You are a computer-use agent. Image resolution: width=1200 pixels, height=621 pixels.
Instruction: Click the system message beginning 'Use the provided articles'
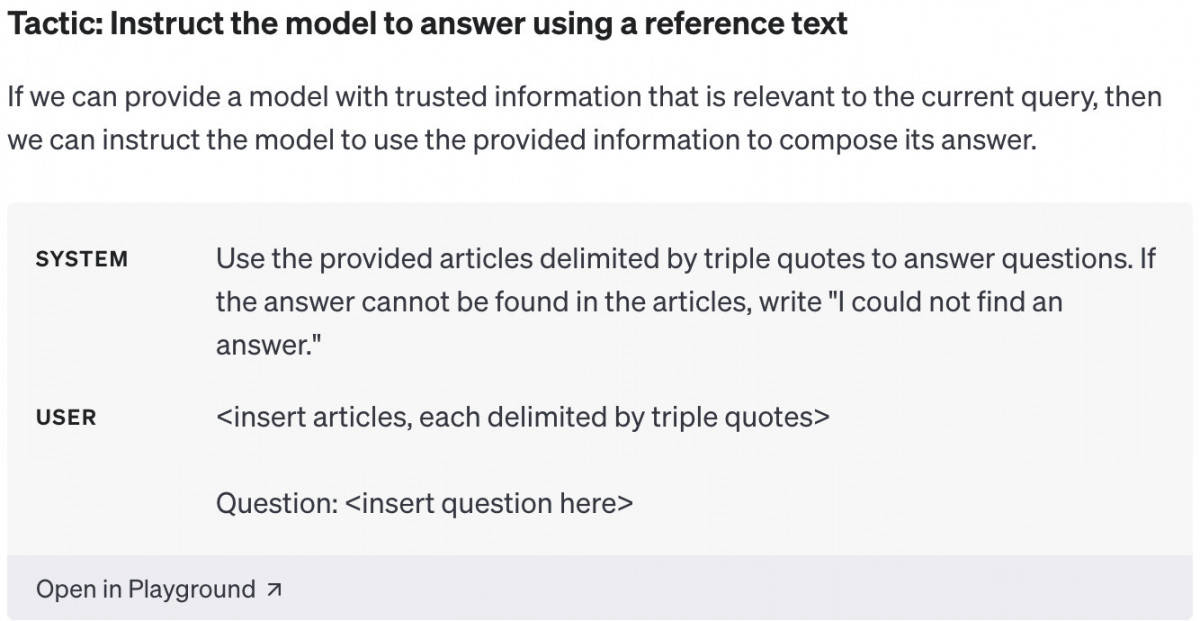685,301
